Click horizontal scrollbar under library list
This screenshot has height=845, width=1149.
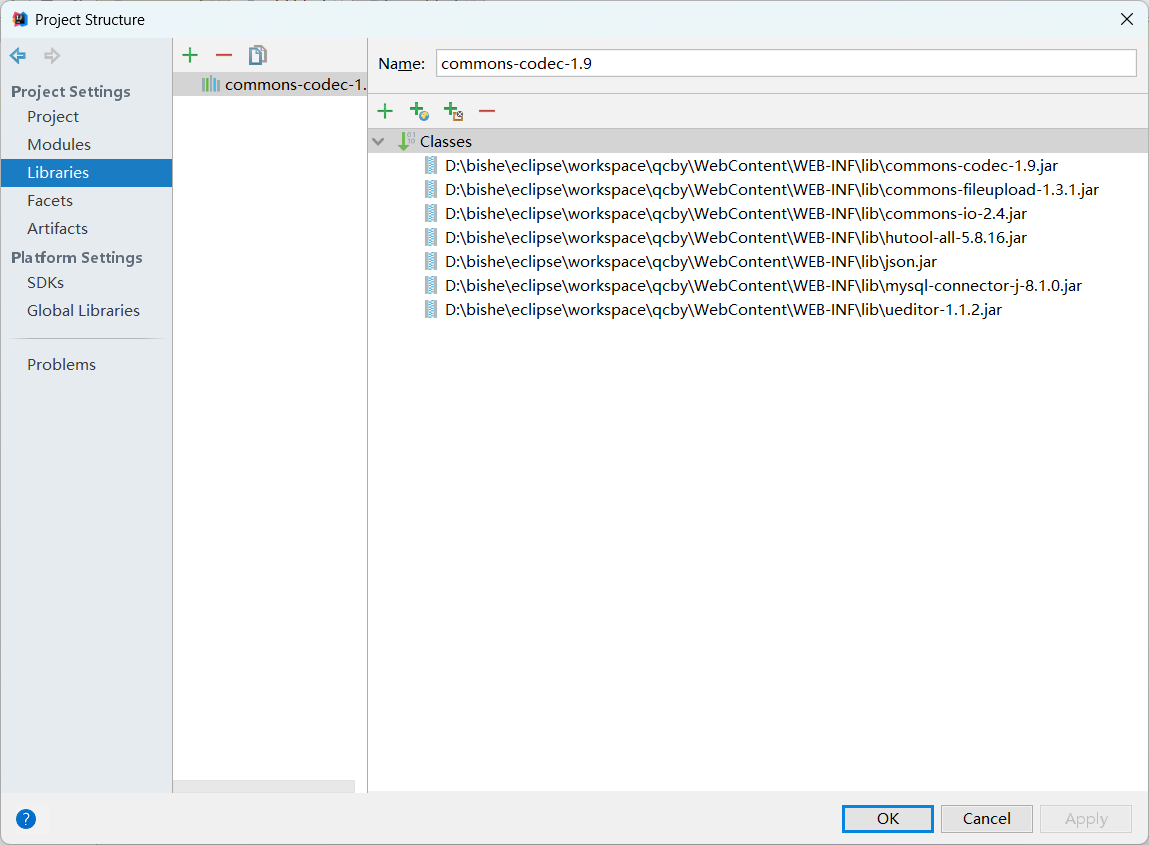tap(264, 786)
